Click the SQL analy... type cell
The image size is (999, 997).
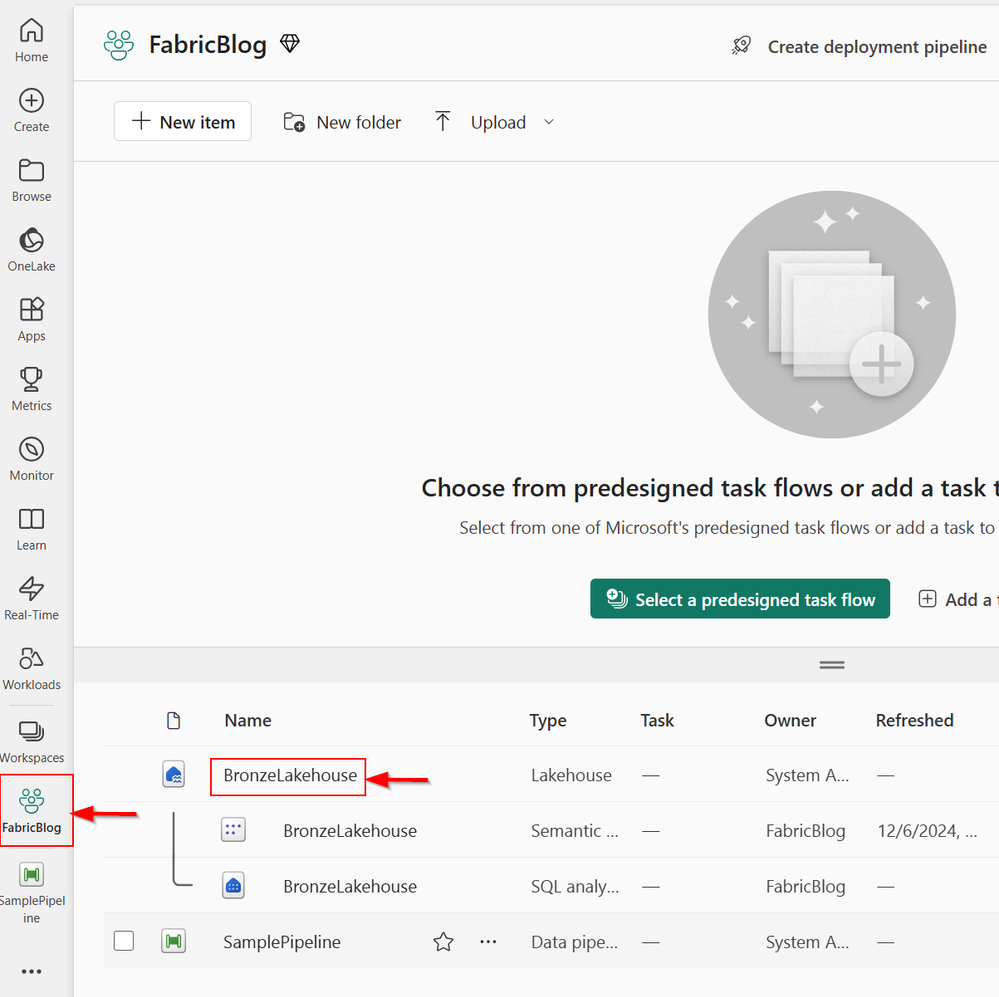[x=575, y=886]
